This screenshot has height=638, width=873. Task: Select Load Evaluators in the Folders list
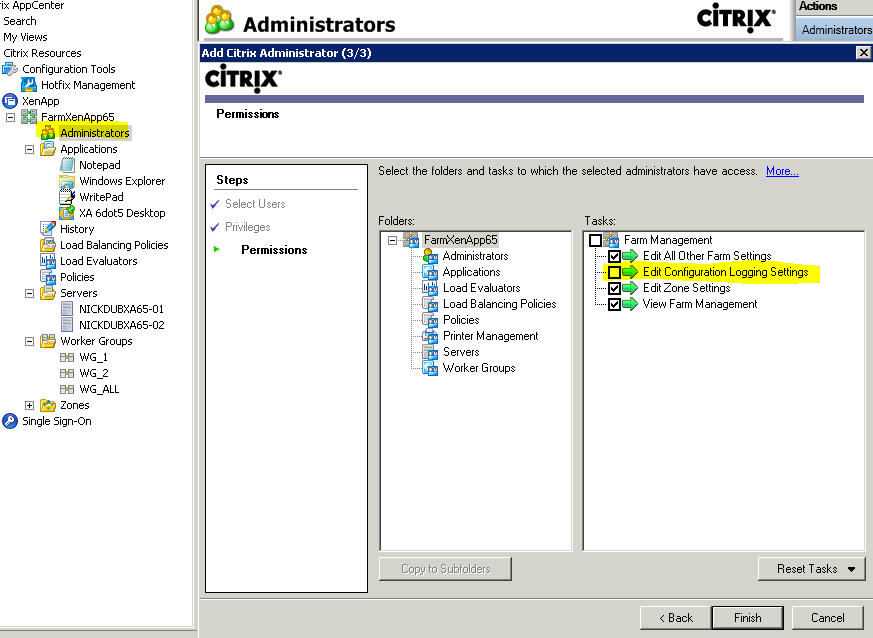(x=482, y=288)
